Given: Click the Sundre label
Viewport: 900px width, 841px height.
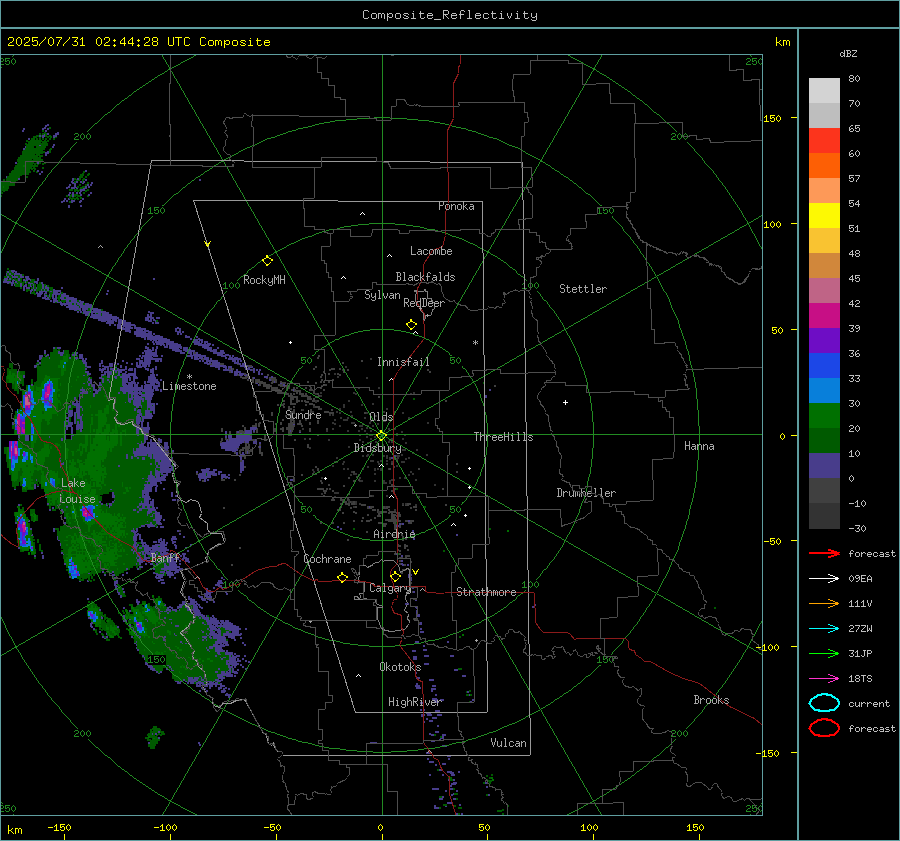Looking at the screenshot, I should pos(303,414).
